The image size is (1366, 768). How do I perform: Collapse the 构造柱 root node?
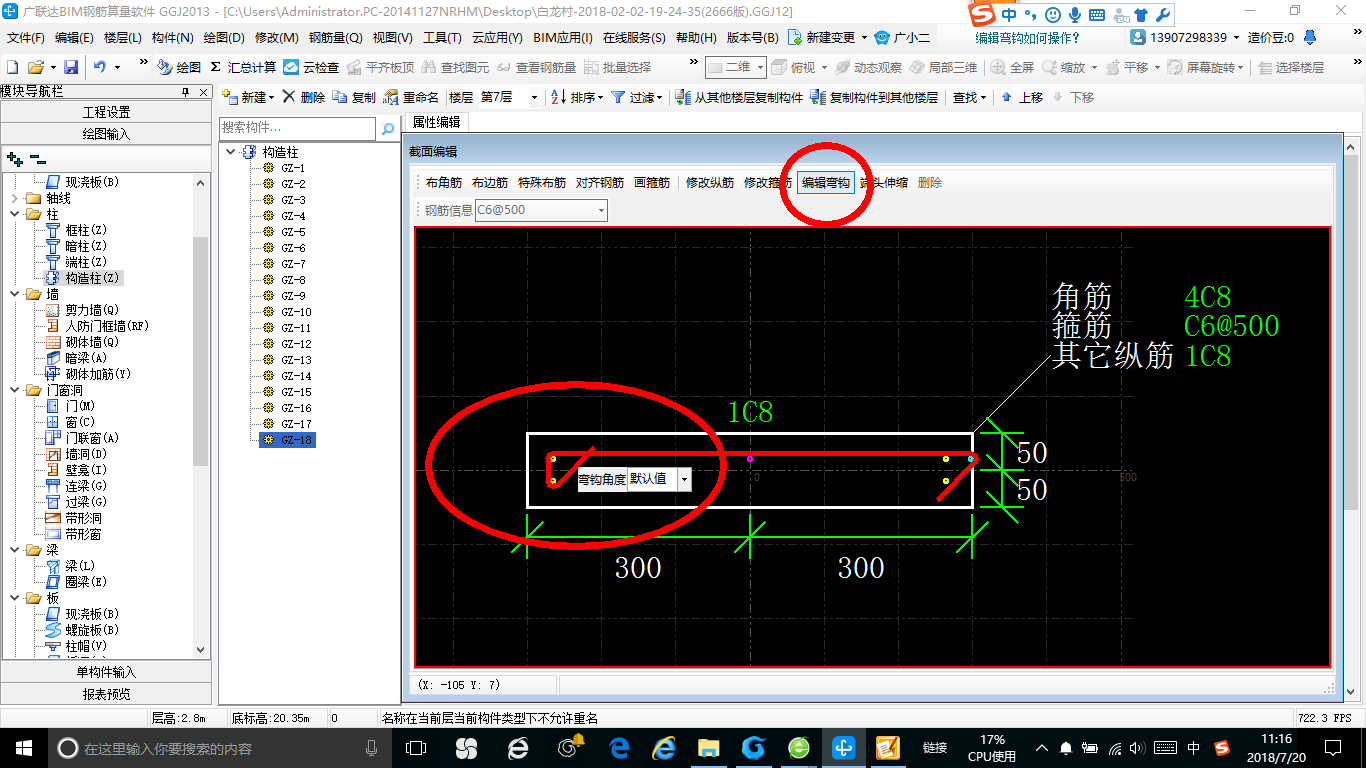pyautogui.click(x=231, y=152)
